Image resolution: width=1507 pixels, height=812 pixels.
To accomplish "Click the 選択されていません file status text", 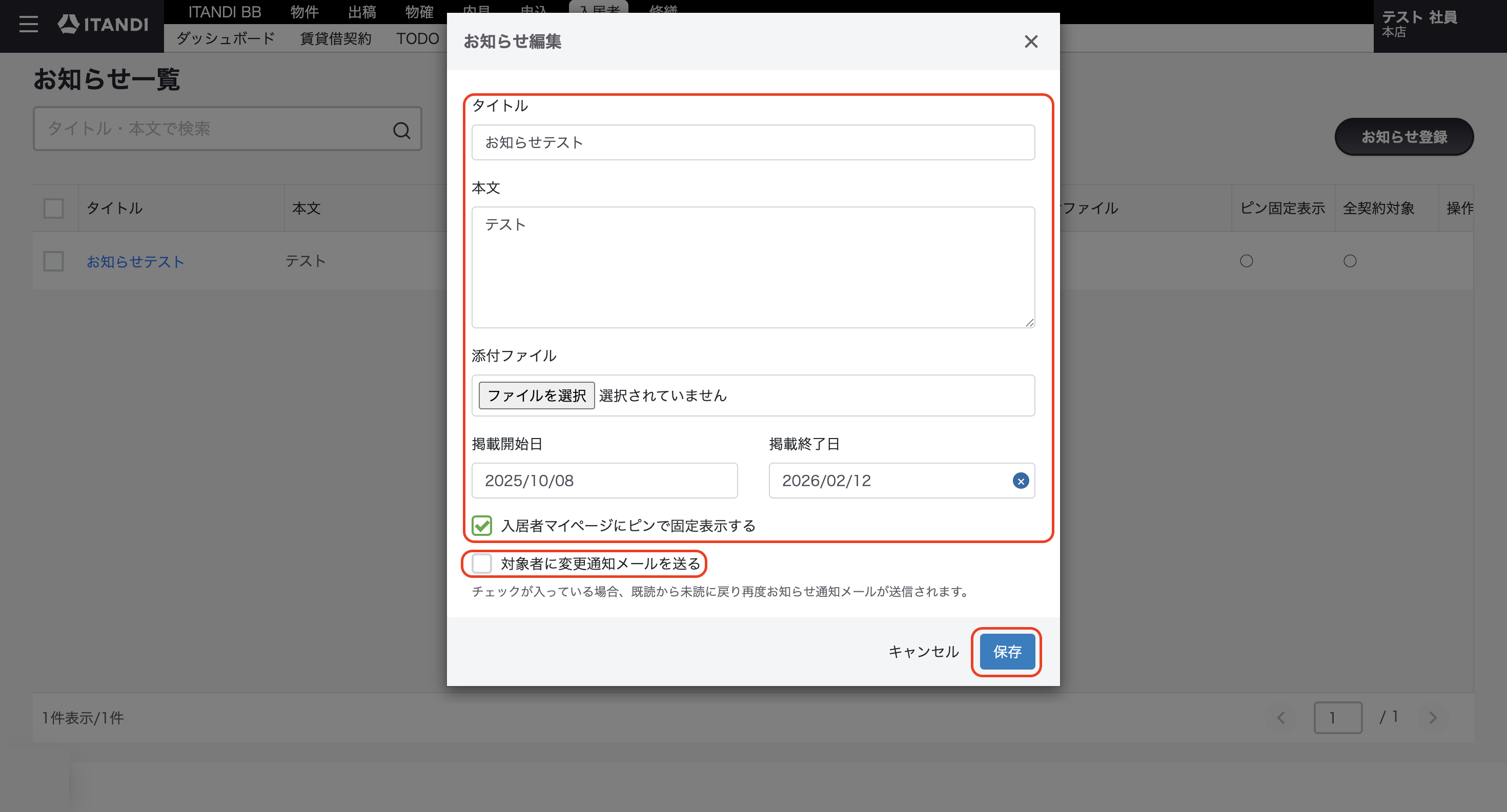I will point(662,396).
